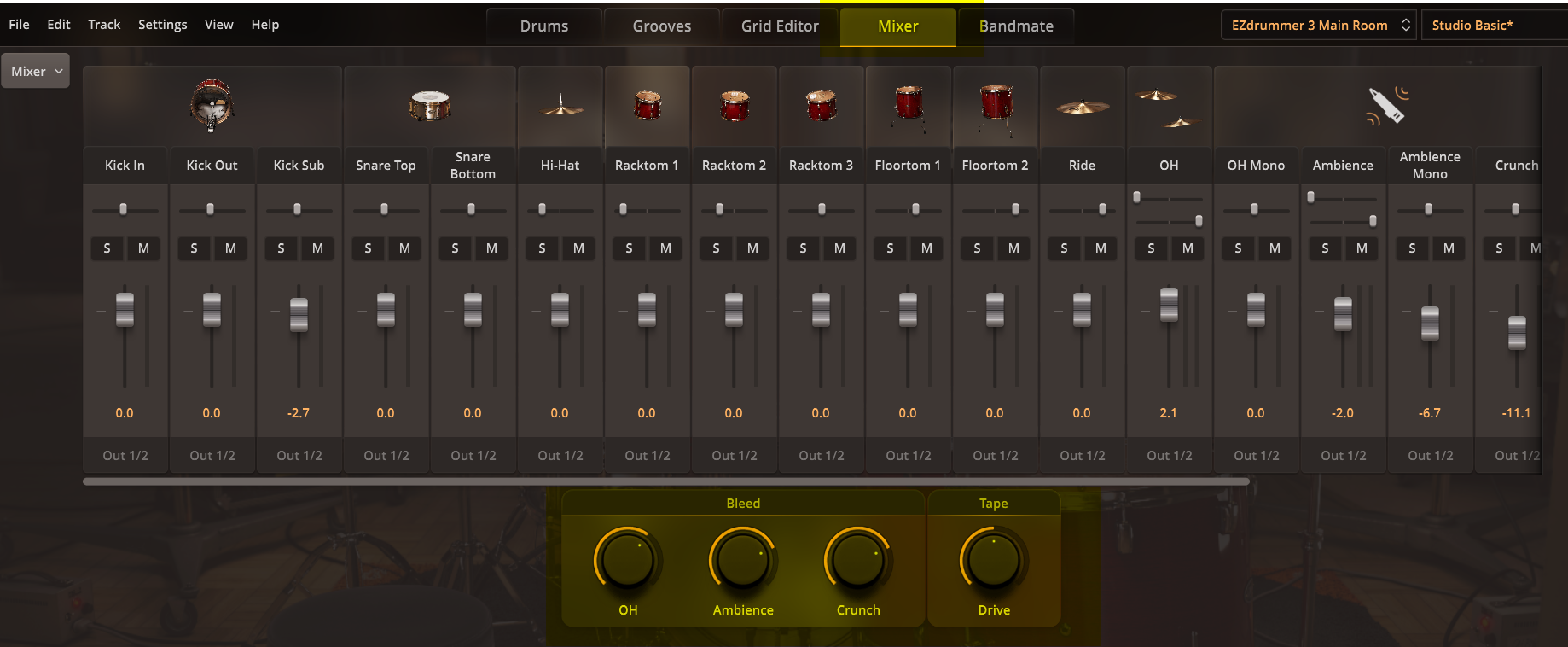Switch to the Bandmate tab
The height and width of the screenshot is (647, 1568).
(1016, 26)
